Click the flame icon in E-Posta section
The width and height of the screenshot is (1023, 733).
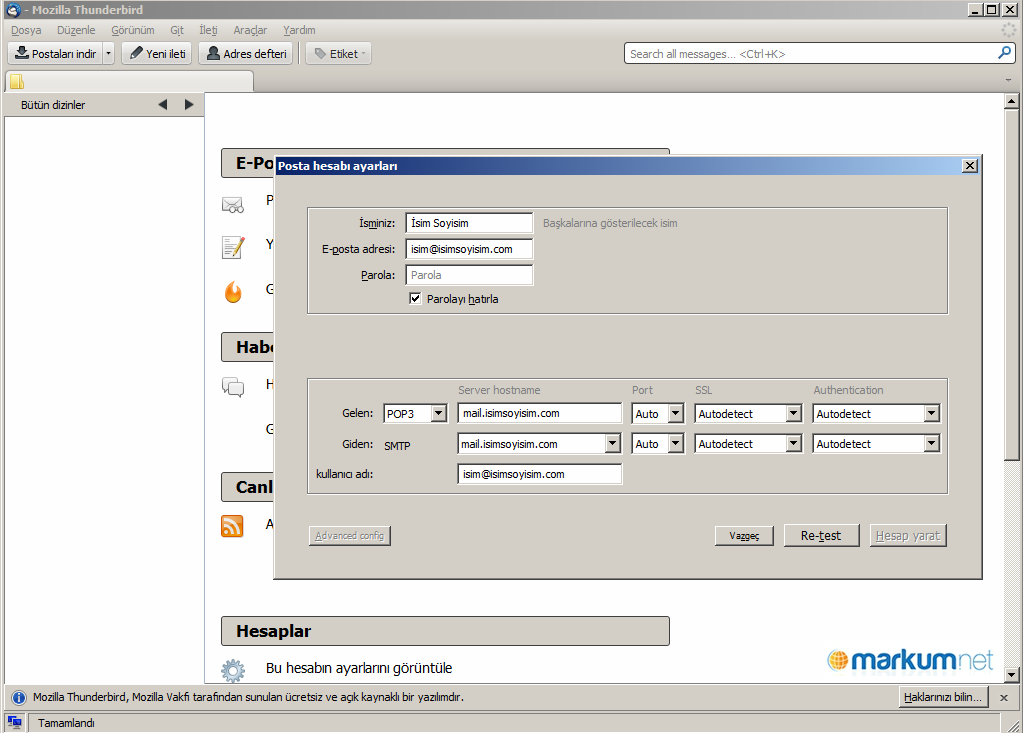[x=233, y=292]
